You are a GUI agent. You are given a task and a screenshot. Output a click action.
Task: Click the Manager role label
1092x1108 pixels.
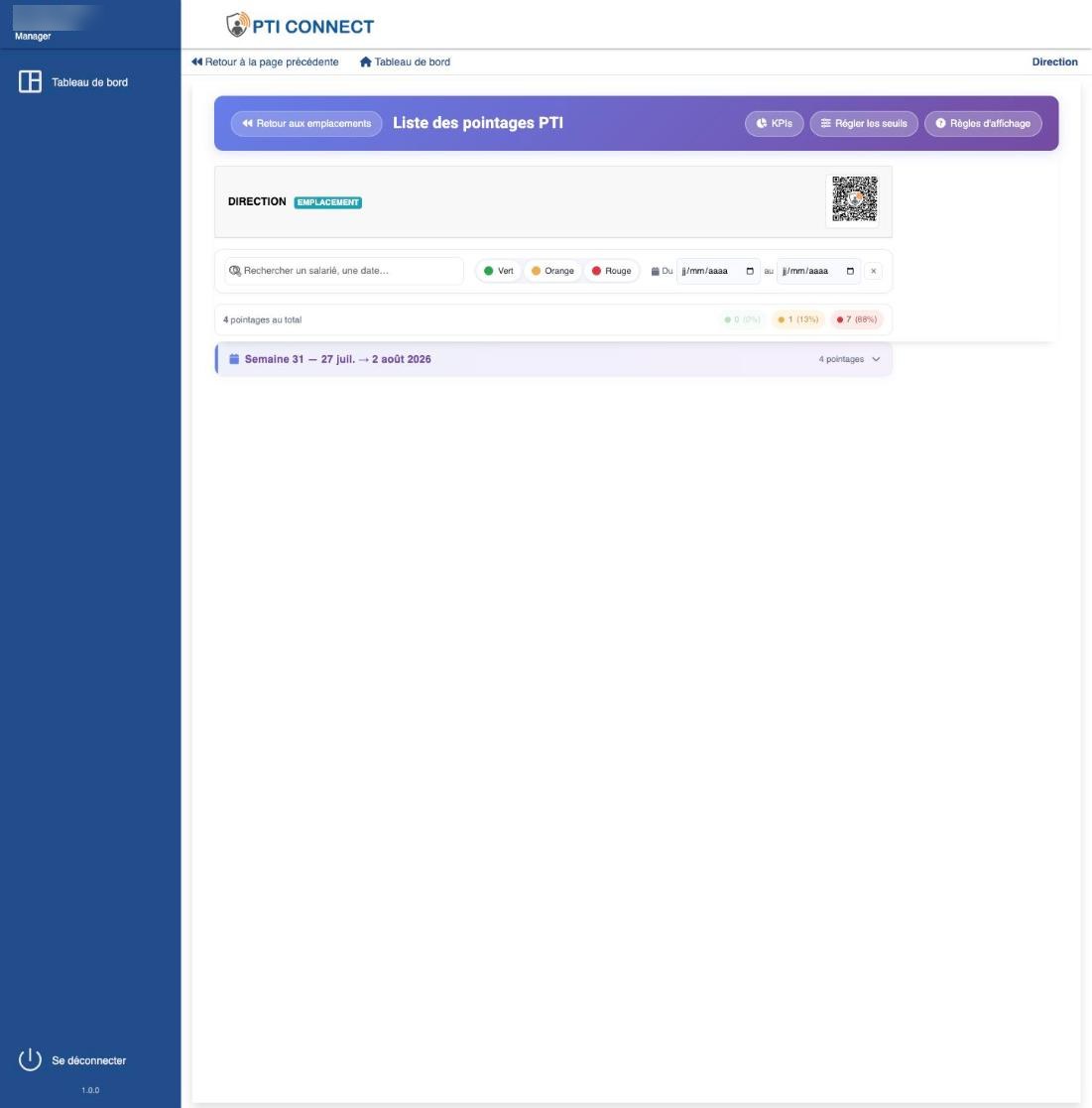tap(33, 36)
